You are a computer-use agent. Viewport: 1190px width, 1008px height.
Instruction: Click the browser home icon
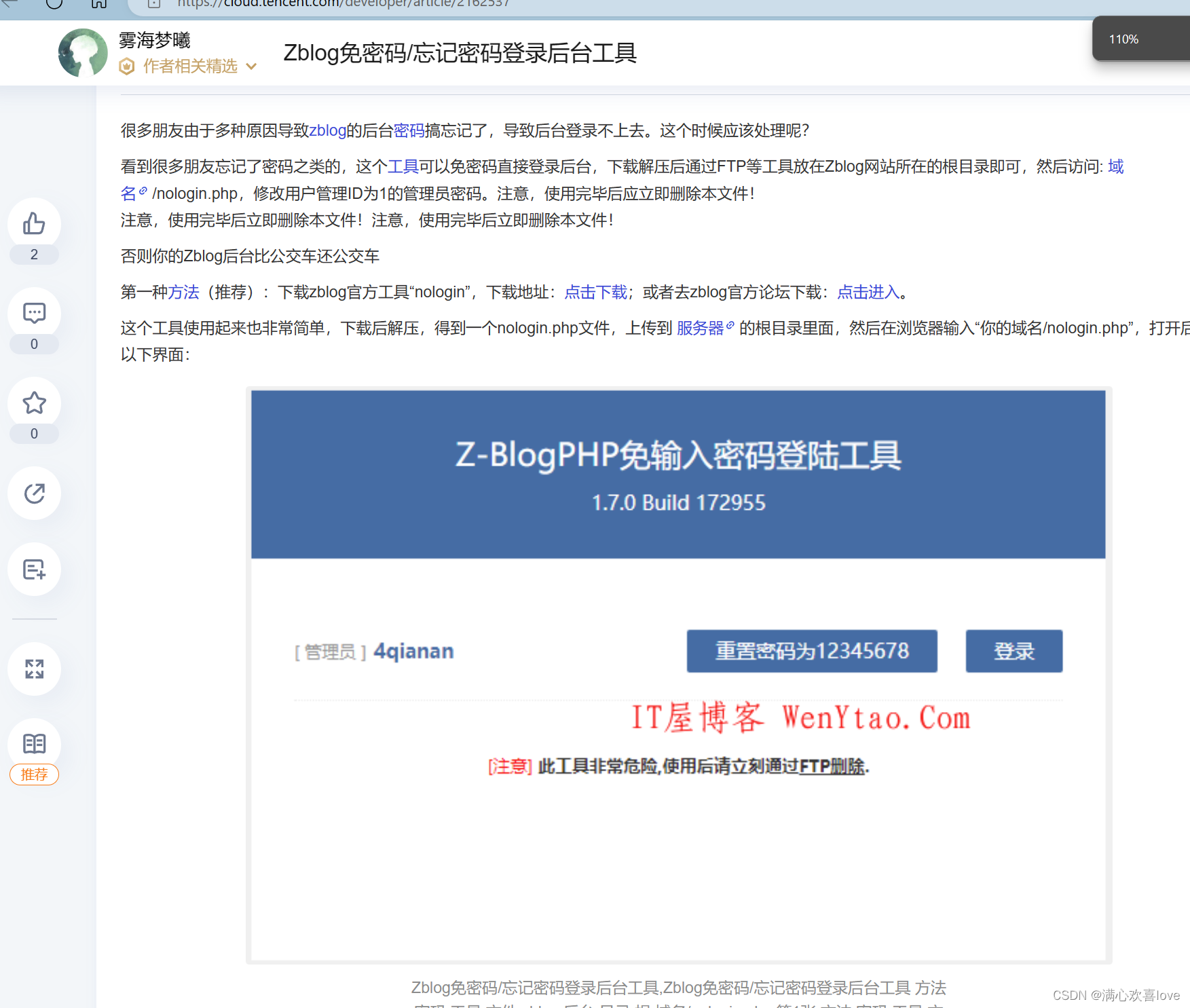tap(99, 3)
